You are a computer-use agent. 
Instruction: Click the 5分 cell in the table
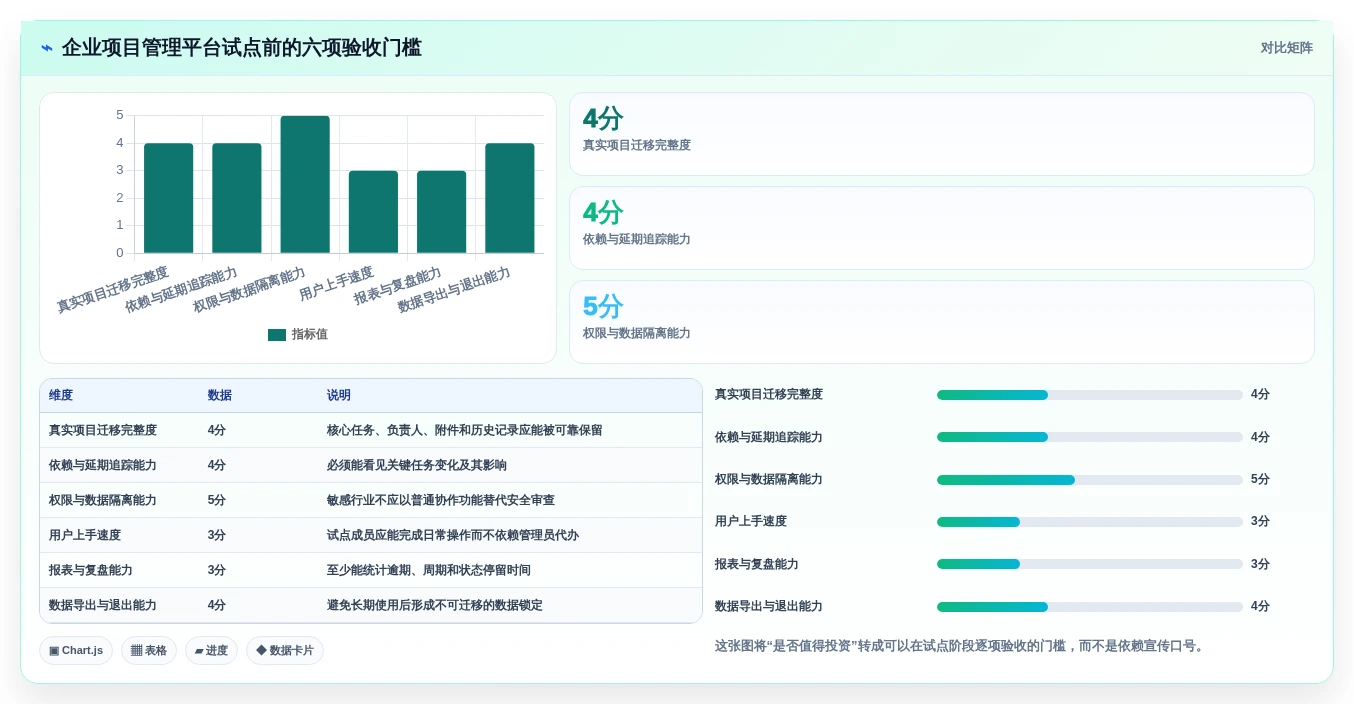click(217, 500)
